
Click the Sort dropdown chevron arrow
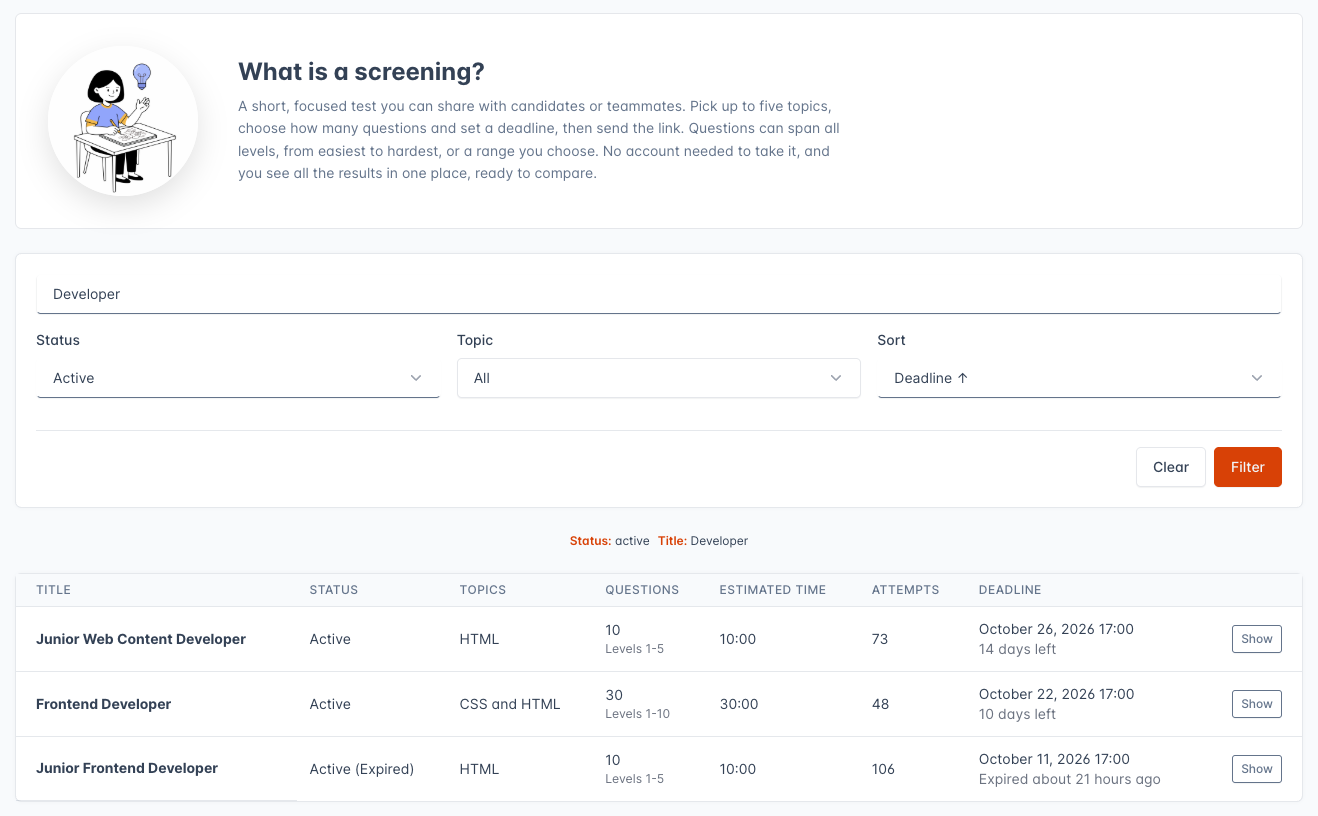pyautogui.click(x=1257, y=378)
